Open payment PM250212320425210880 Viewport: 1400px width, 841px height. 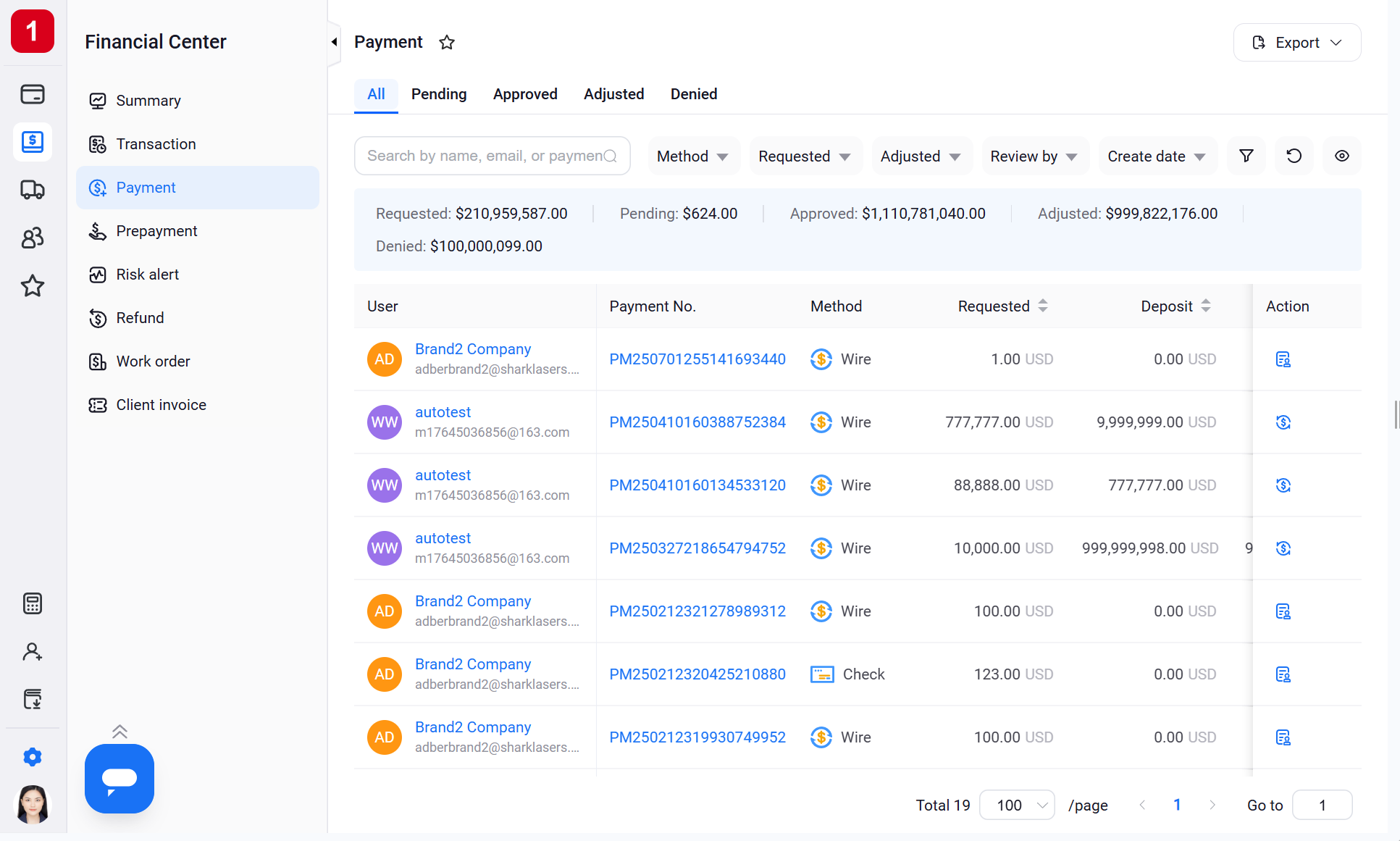(697, 674)
